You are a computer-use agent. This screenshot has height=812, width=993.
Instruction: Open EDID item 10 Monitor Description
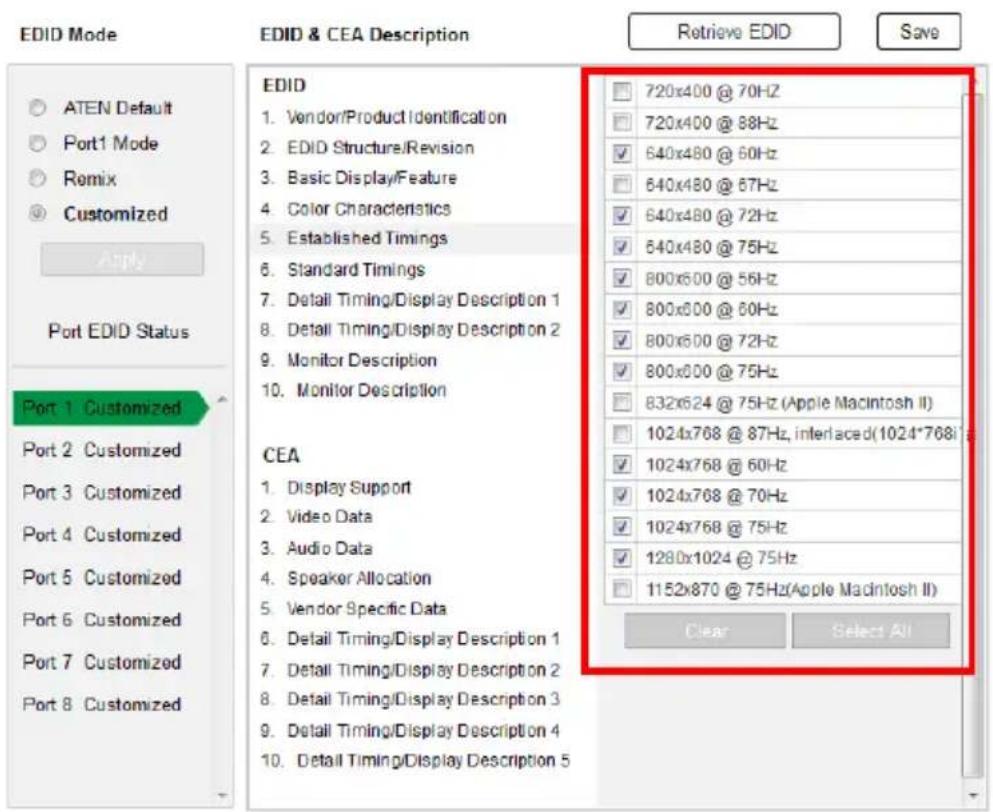tap(353, 390)
